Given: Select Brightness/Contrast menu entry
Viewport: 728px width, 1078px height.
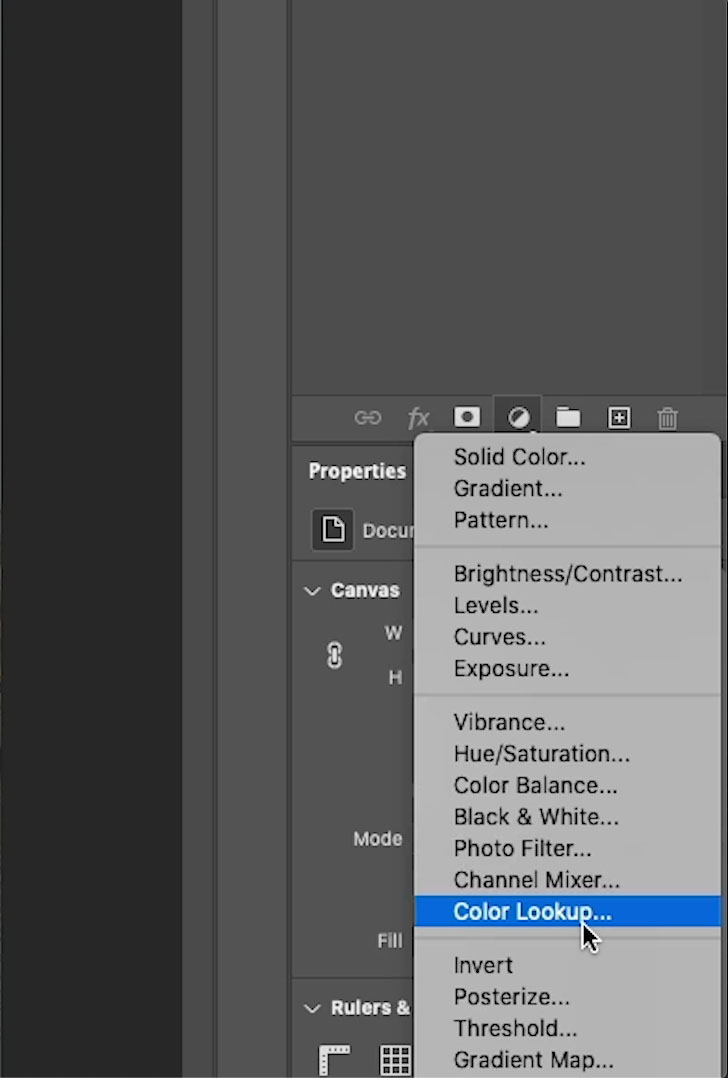Looking at the screenshot, I should coord(567,574).
